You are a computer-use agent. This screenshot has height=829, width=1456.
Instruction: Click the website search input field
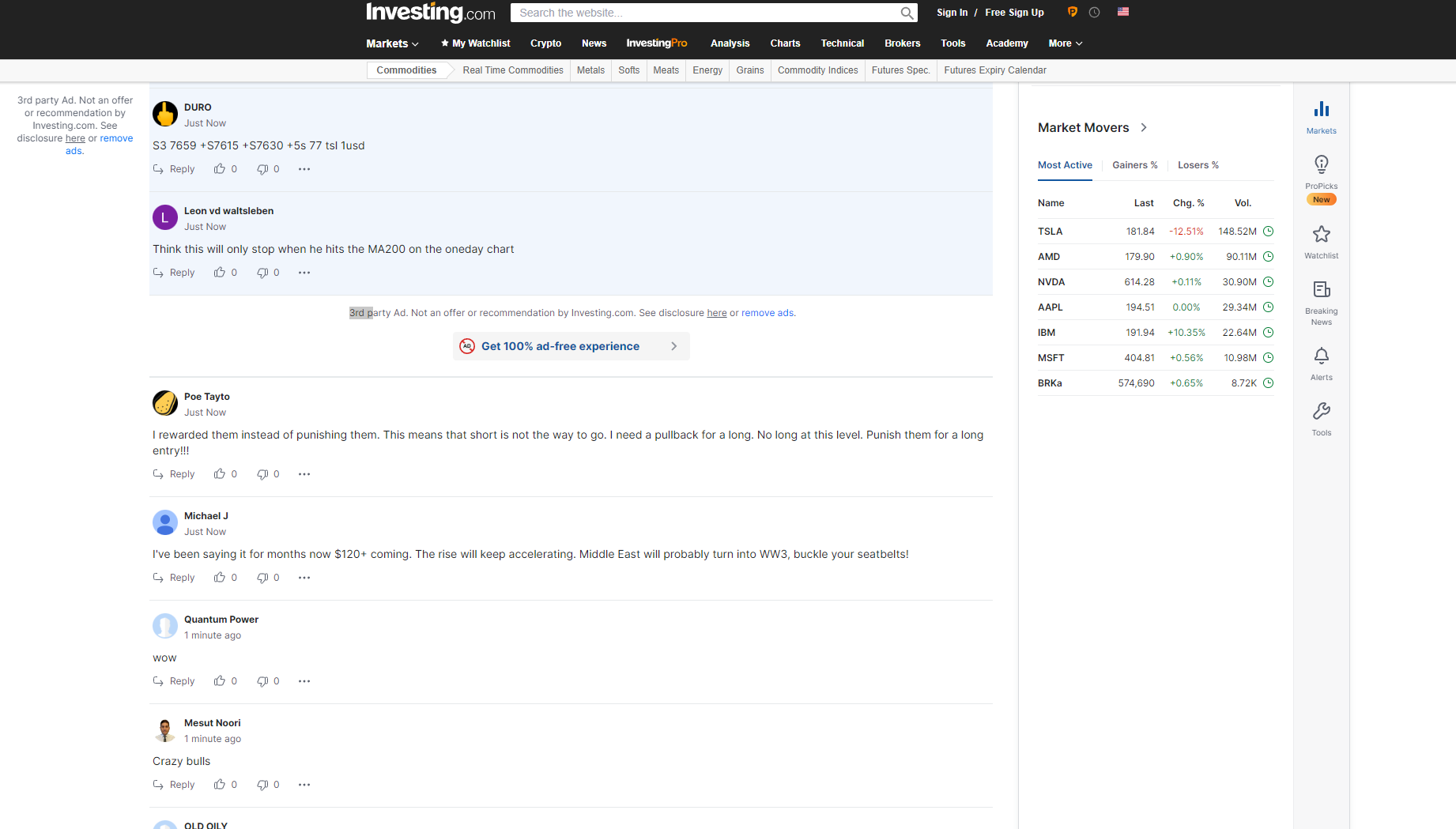coord(703,13)
